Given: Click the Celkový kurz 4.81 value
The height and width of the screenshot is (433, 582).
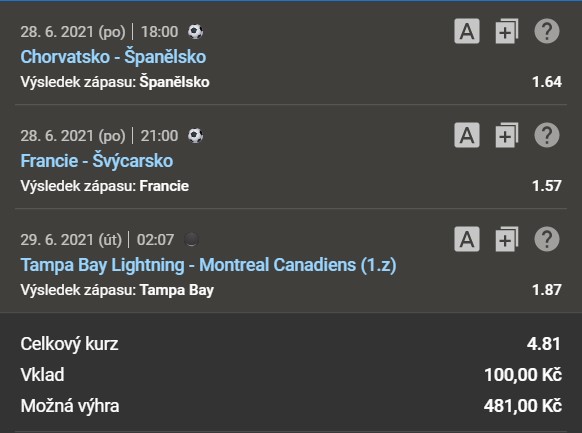Looking at the screenshot, I should coord(544,344).
